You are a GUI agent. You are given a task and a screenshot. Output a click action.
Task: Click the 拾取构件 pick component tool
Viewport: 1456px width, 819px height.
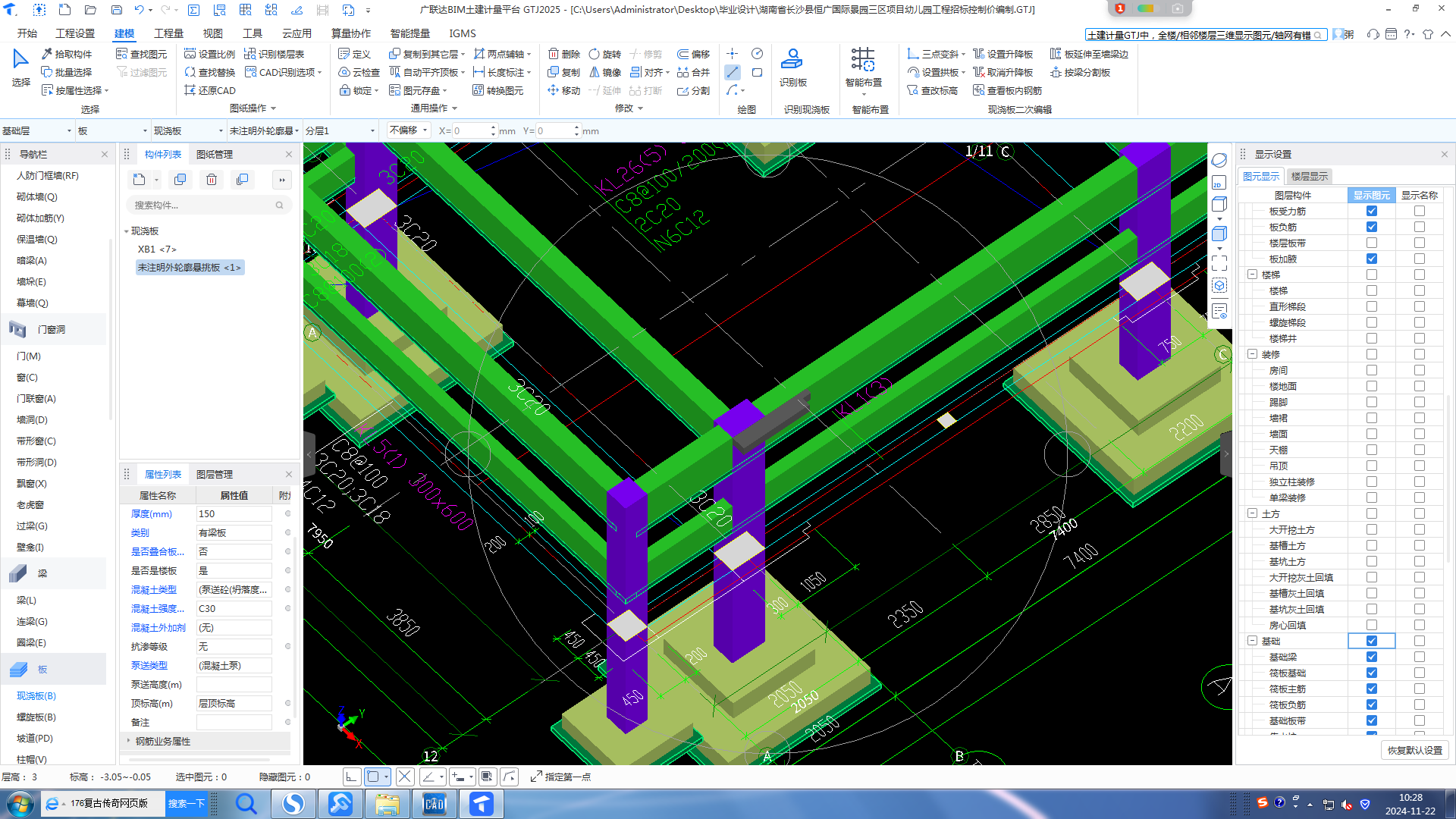67,54
